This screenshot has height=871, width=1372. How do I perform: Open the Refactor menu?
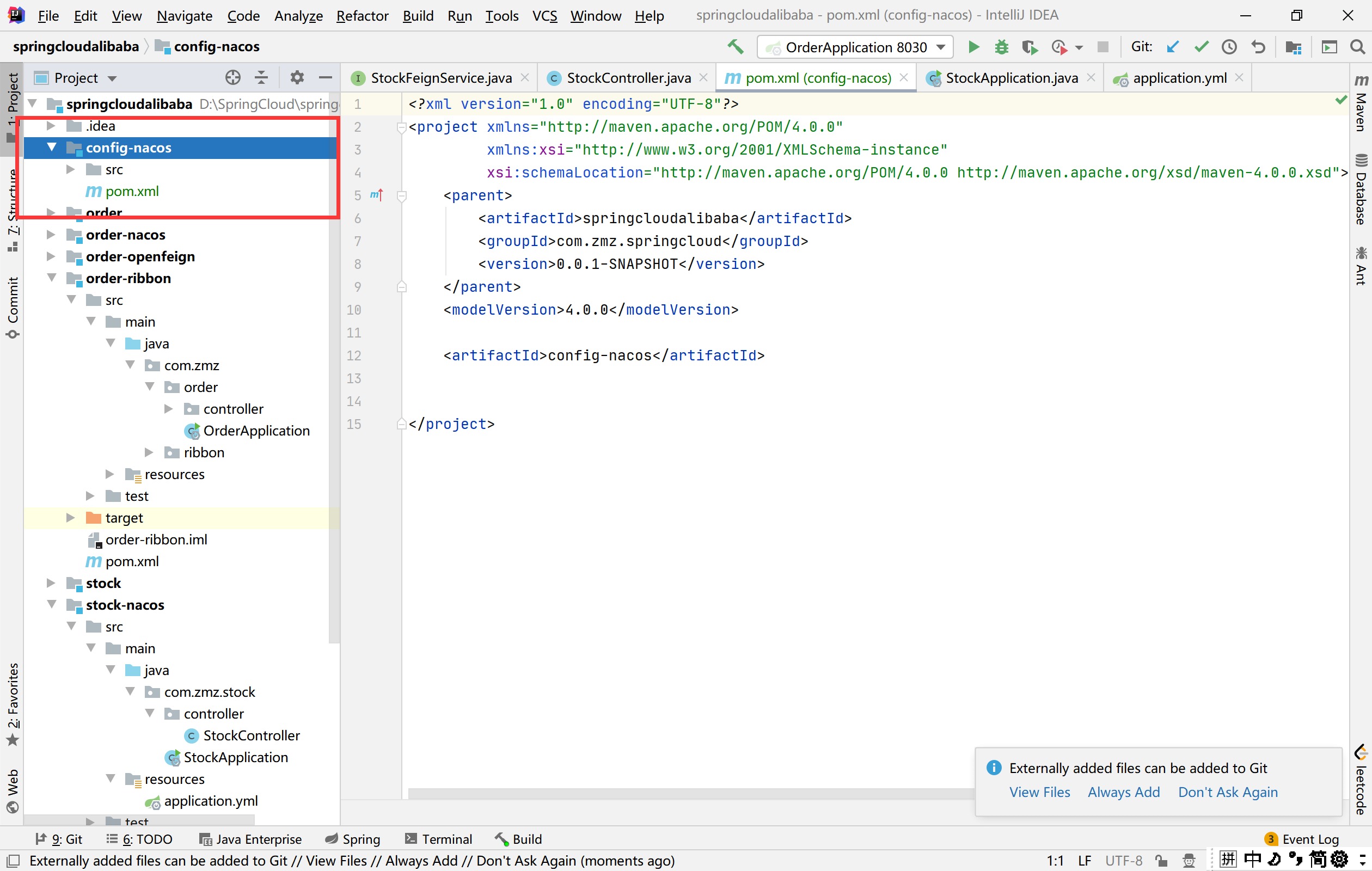[363, 15]
